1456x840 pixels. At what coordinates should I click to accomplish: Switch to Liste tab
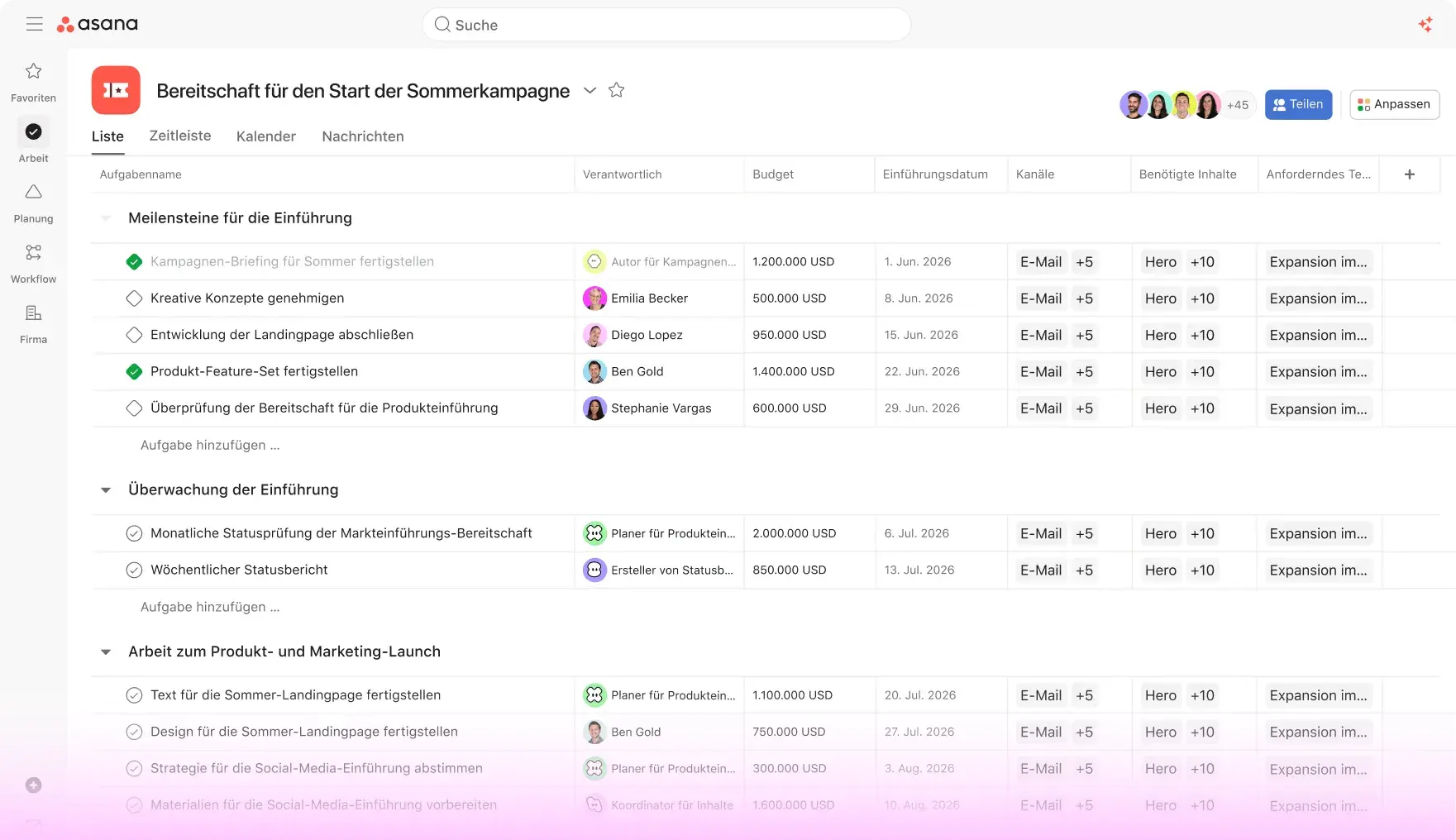107,136
